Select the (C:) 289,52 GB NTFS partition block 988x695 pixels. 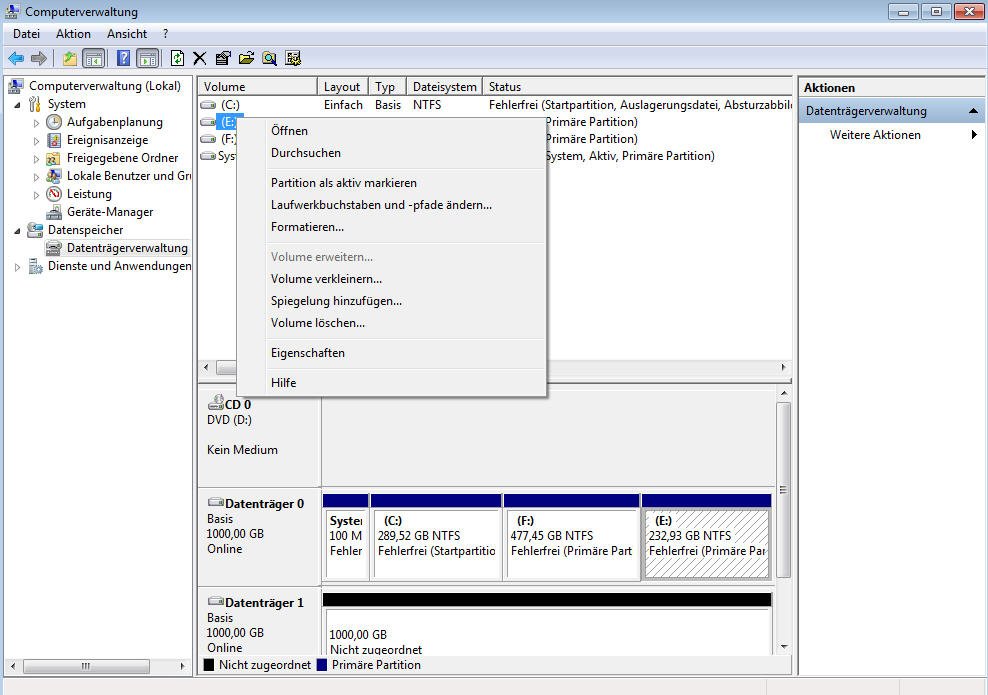tap(436, 537)
